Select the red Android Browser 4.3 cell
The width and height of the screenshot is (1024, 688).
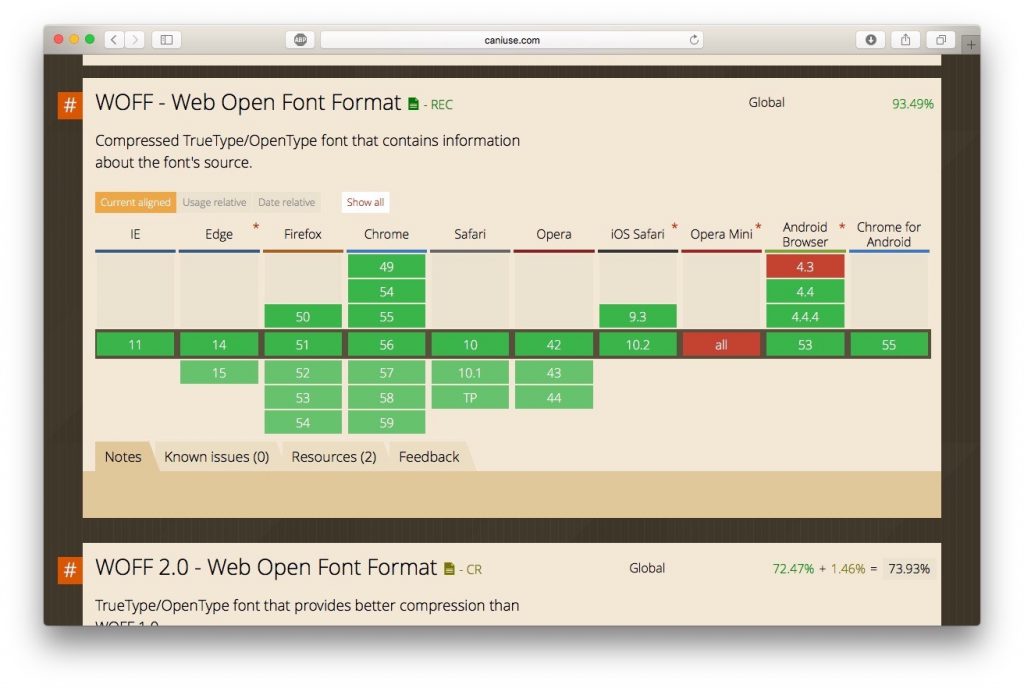(805, 266)
